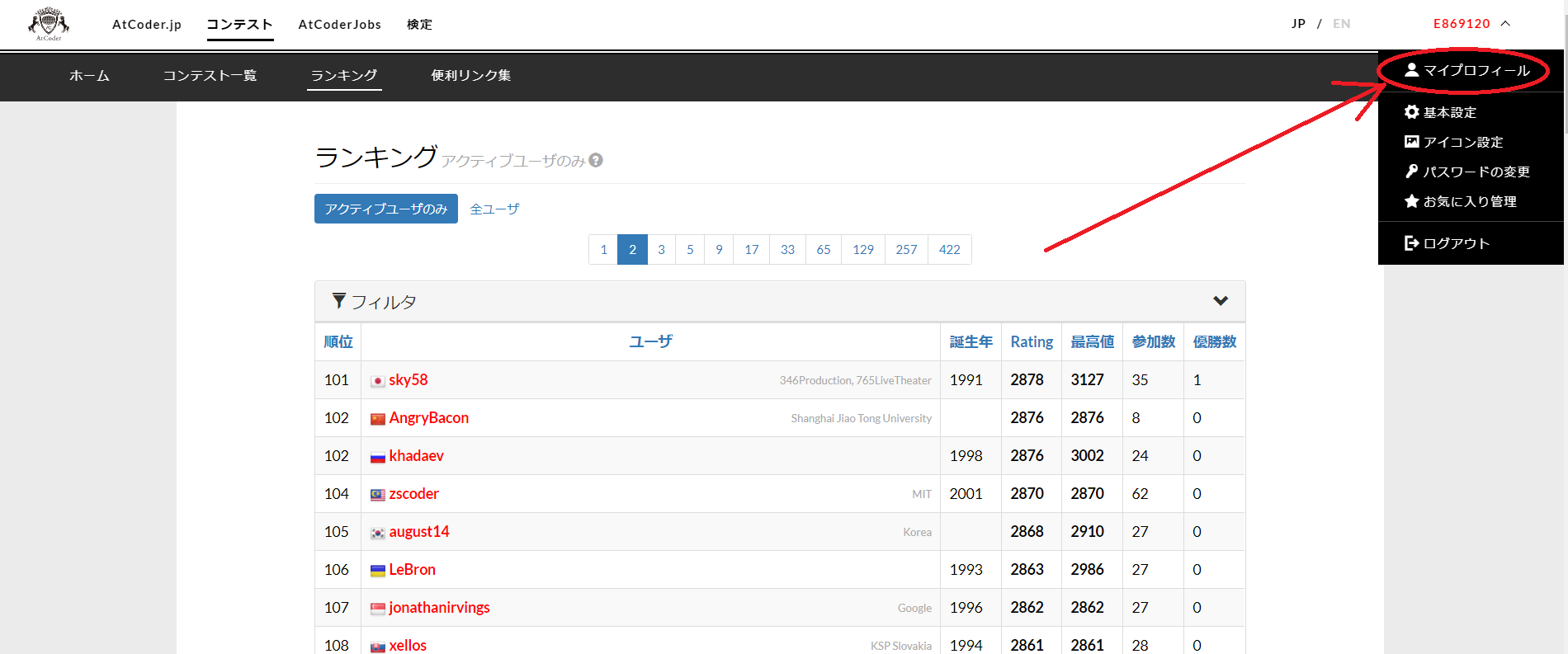This screenshot has width=1568, height=654.
Task: Expand the フィルタ panel chevron
Action: [x=1221, y=301]
